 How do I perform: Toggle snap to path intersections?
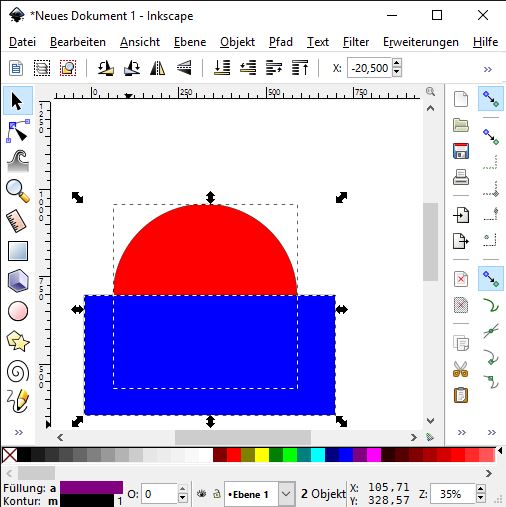pyautogui.click(x=491, y=331)
